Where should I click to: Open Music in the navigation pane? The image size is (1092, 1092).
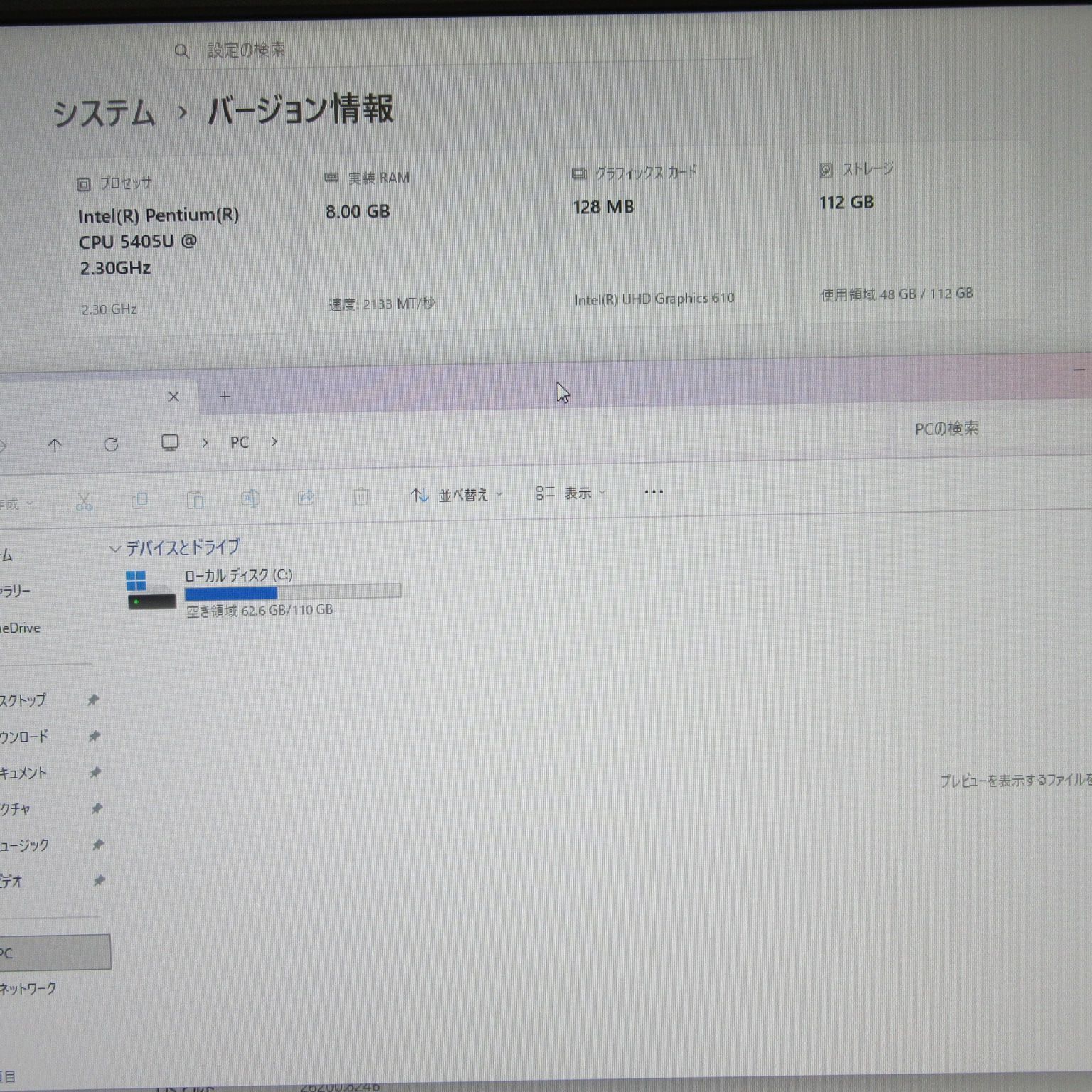24,845
